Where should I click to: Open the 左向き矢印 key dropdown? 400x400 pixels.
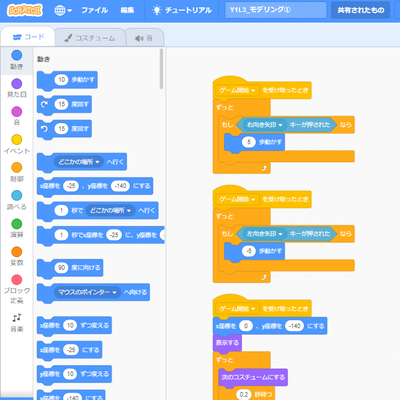point(265,234)
